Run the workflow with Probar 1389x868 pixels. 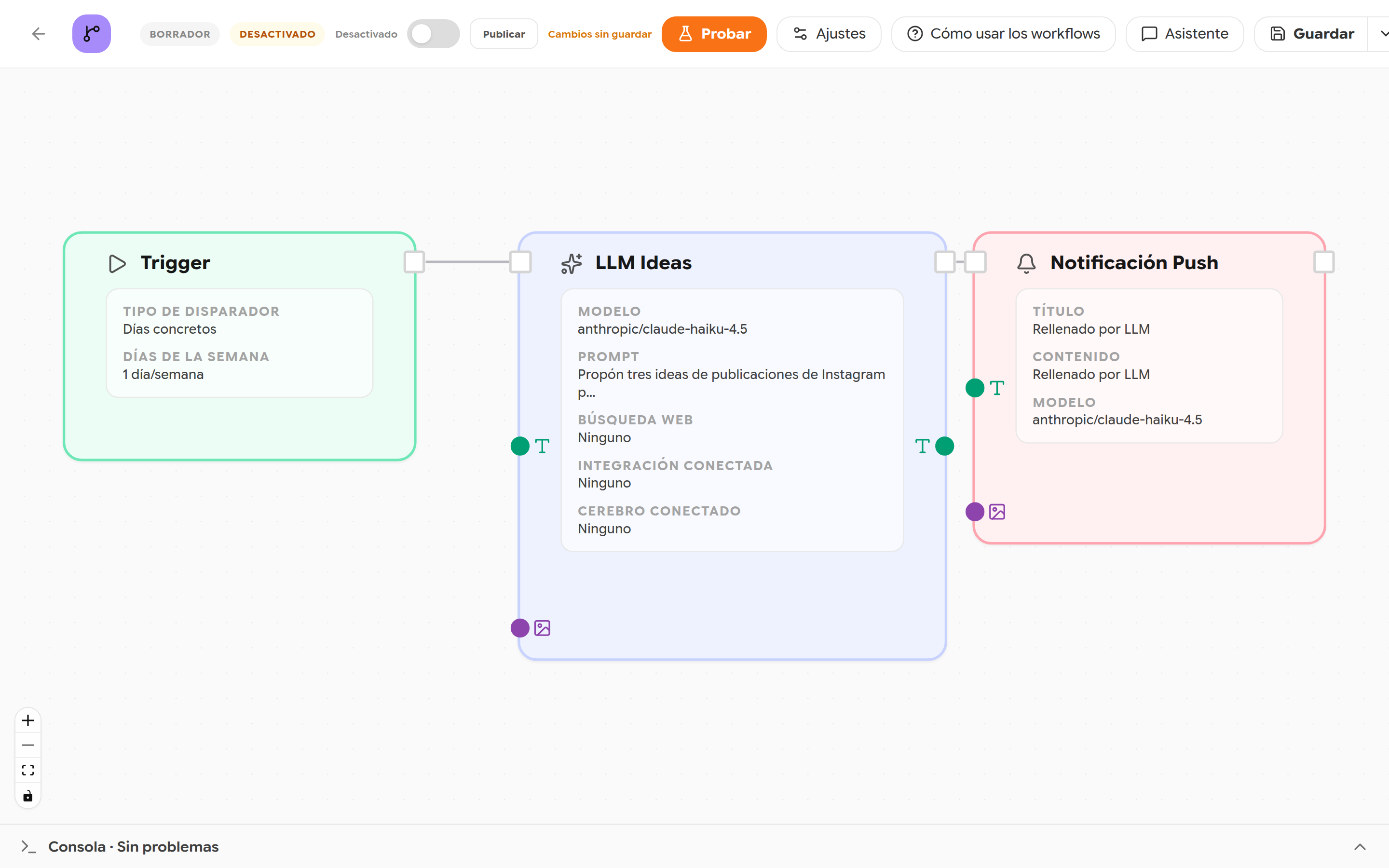pos(714,34)
